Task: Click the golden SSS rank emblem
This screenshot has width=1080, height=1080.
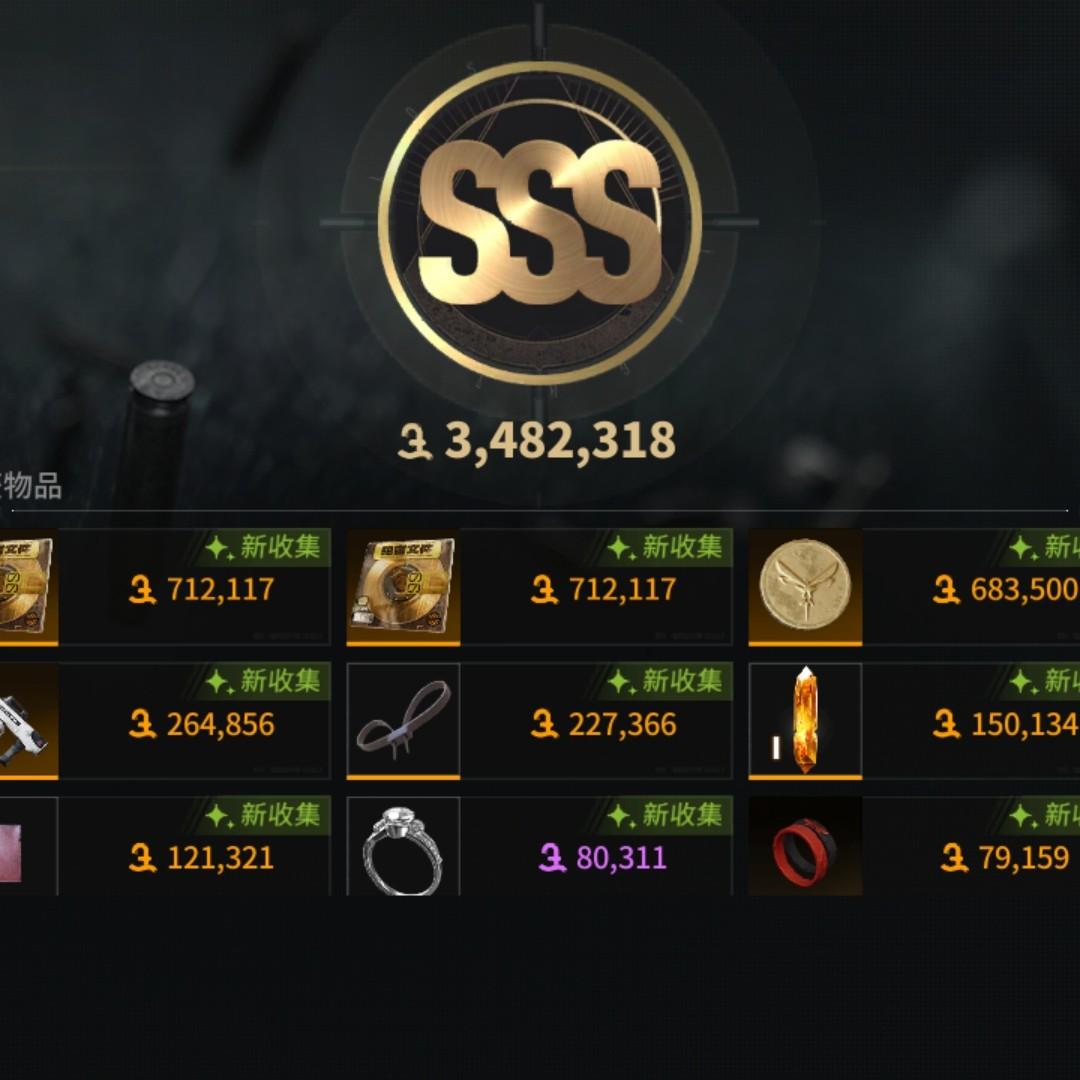Action: click(x=539, y=222)
